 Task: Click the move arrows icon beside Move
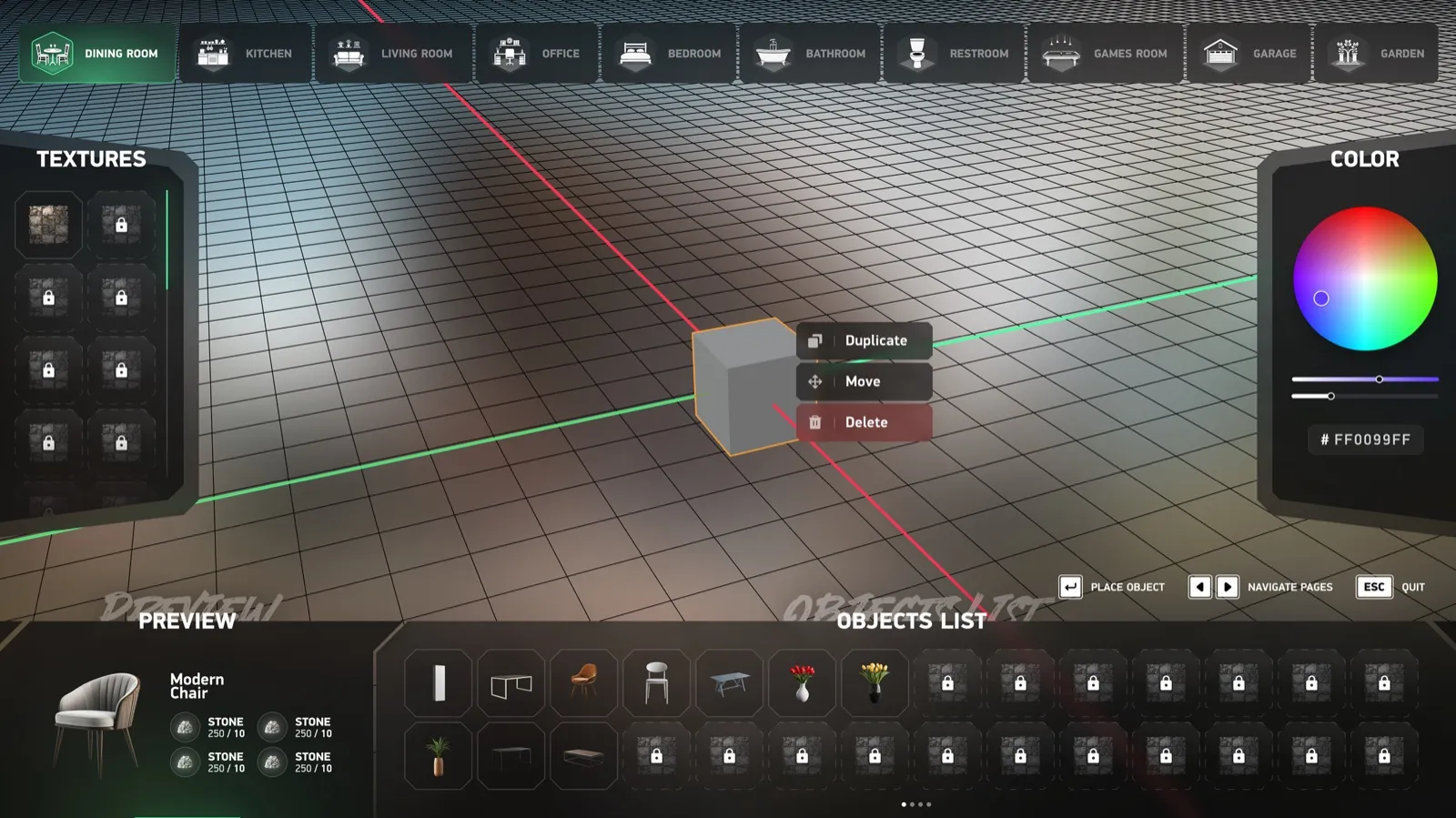pos(815,381)
